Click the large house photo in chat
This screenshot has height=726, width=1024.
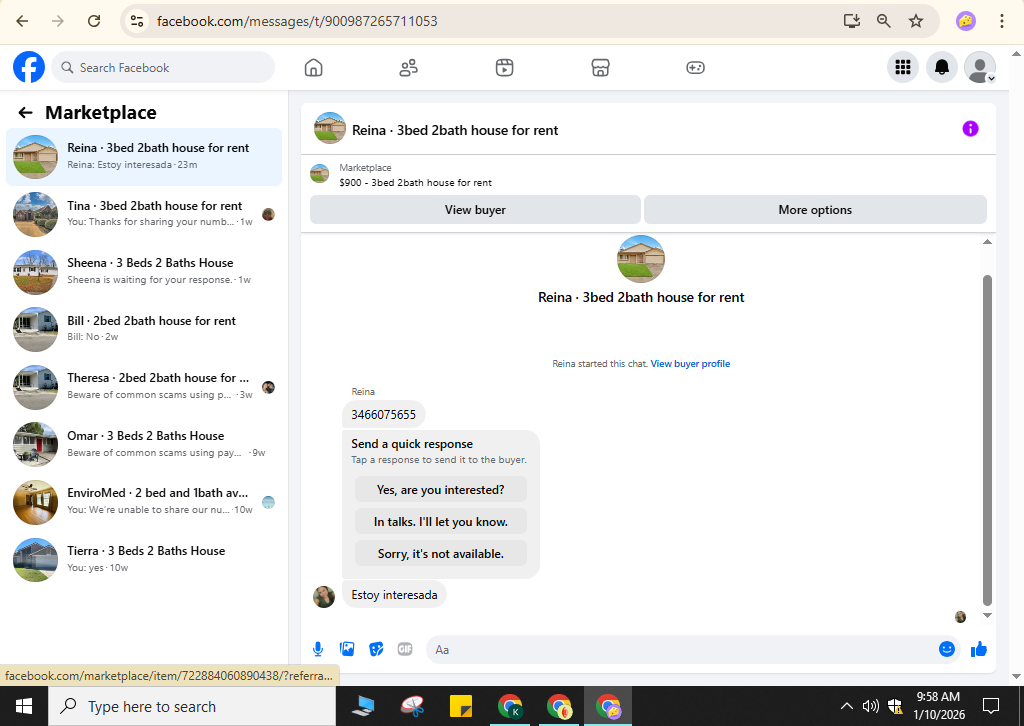(x=641, y=259)
